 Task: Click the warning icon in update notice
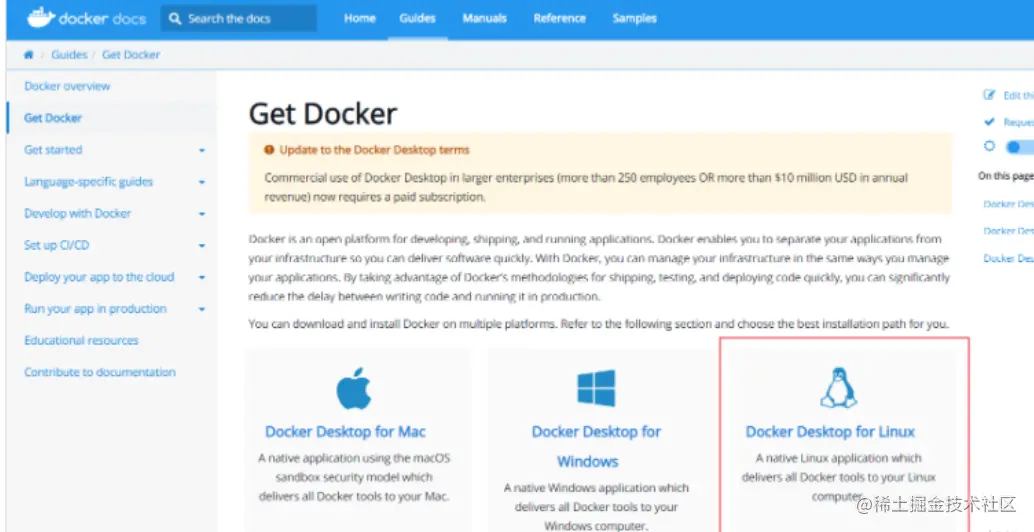tap(269, 150)
